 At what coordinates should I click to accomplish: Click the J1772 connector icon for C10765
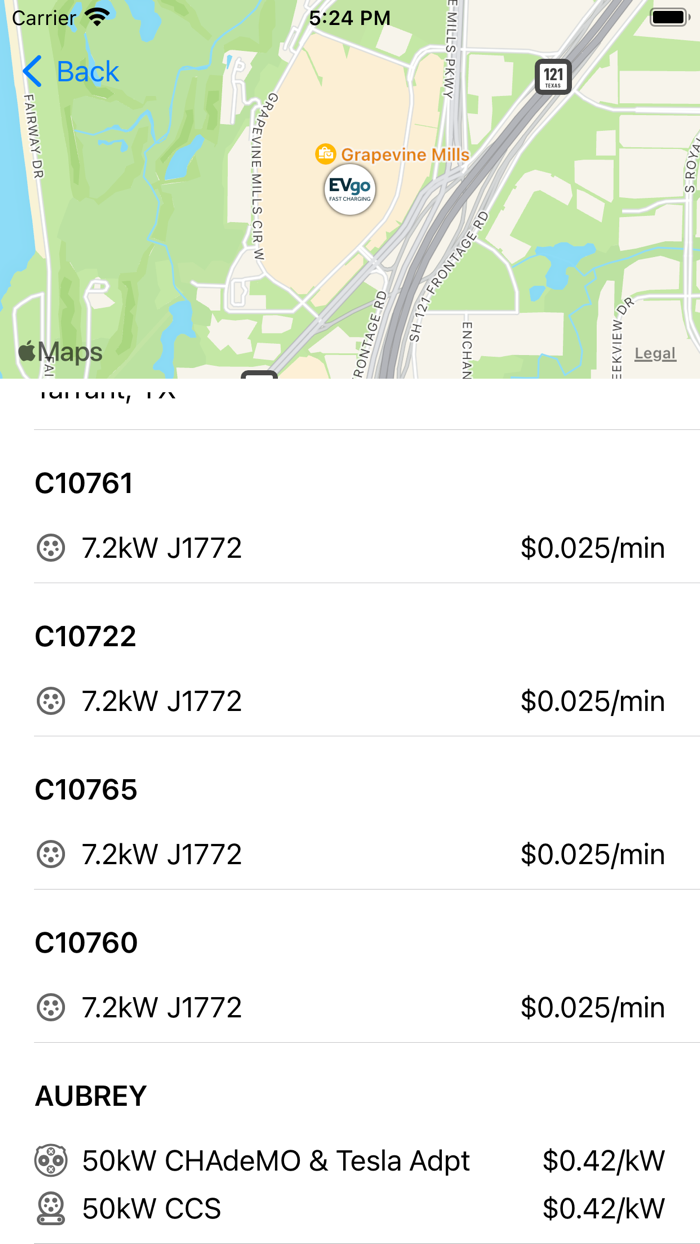click(50, 854)
